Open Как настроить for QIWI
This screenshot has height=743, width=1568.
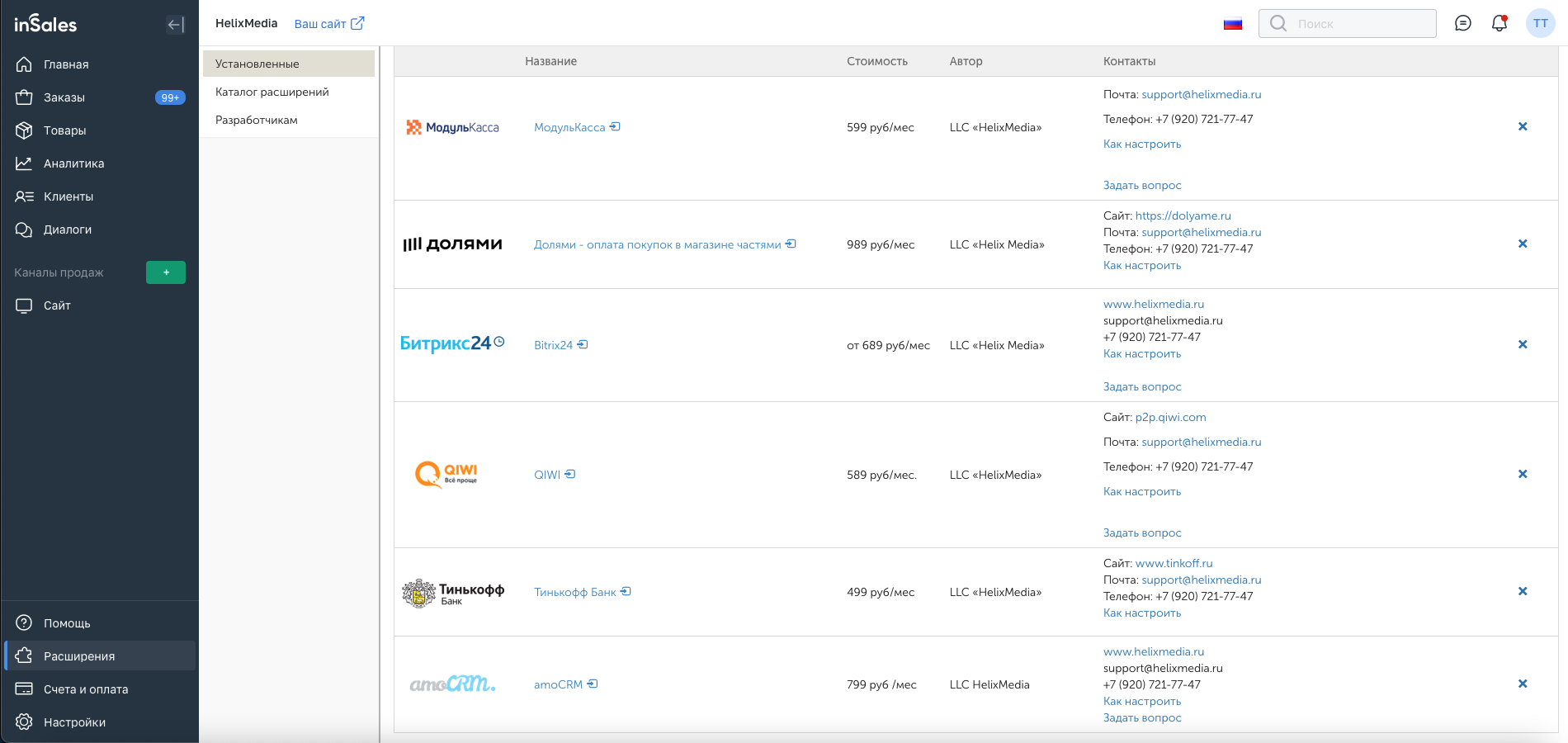click(1142, 491)
